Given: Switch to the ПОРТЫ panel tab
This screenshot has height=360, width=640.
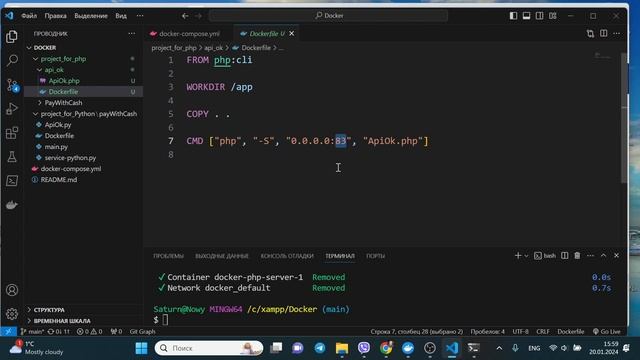Looking at the screenshot, I should click(x=376, y=256).
